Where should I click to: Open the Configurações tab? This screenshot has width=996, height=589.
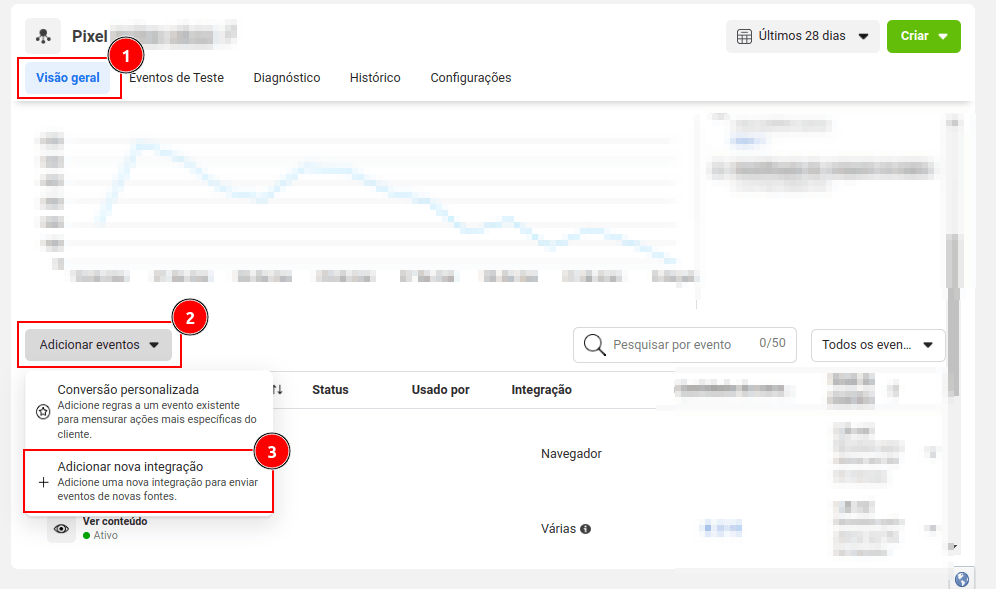click(x=470, y=78)
